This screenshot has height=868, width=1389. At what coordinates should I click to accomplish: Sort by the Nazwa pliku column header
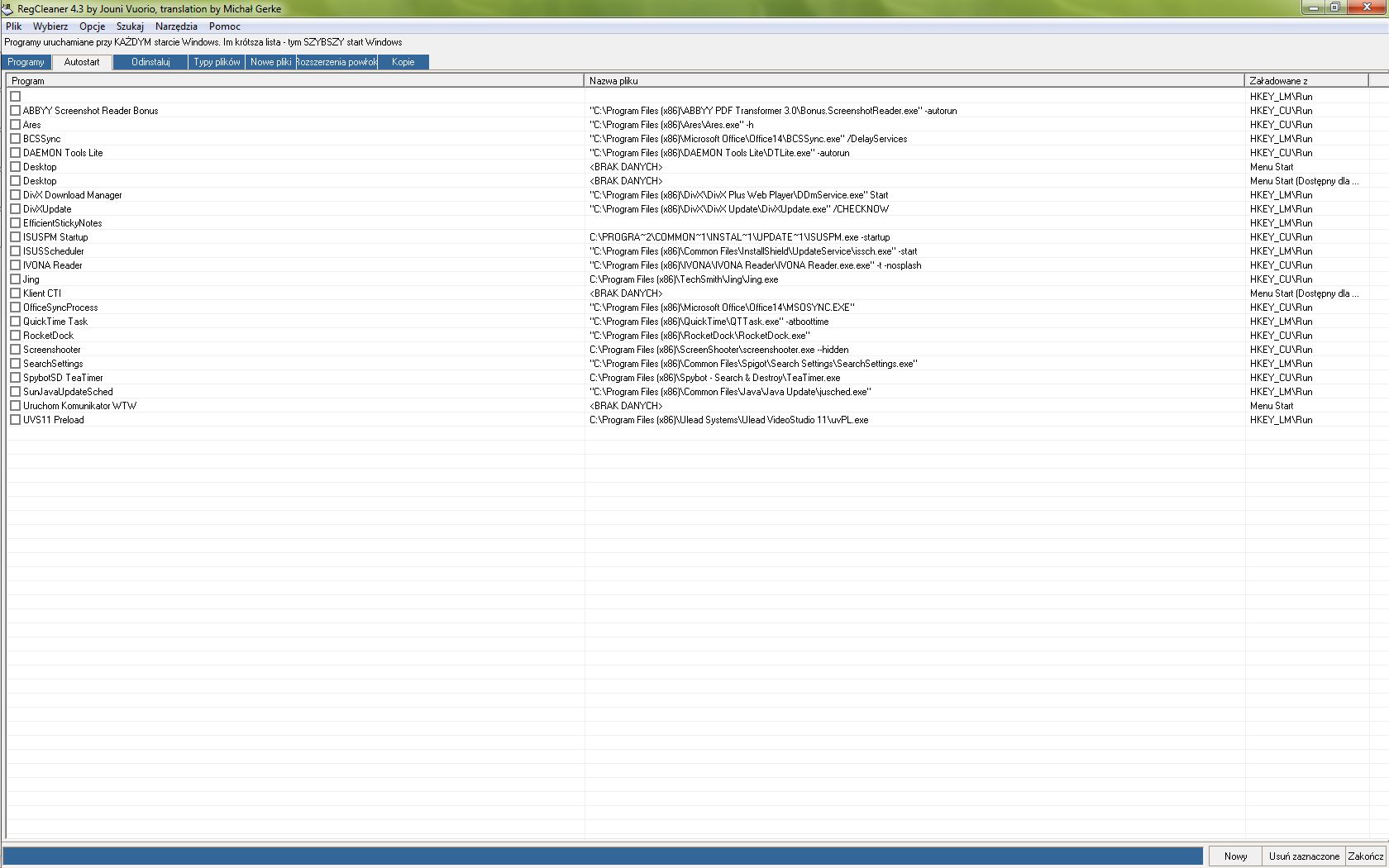pos(914,81)
